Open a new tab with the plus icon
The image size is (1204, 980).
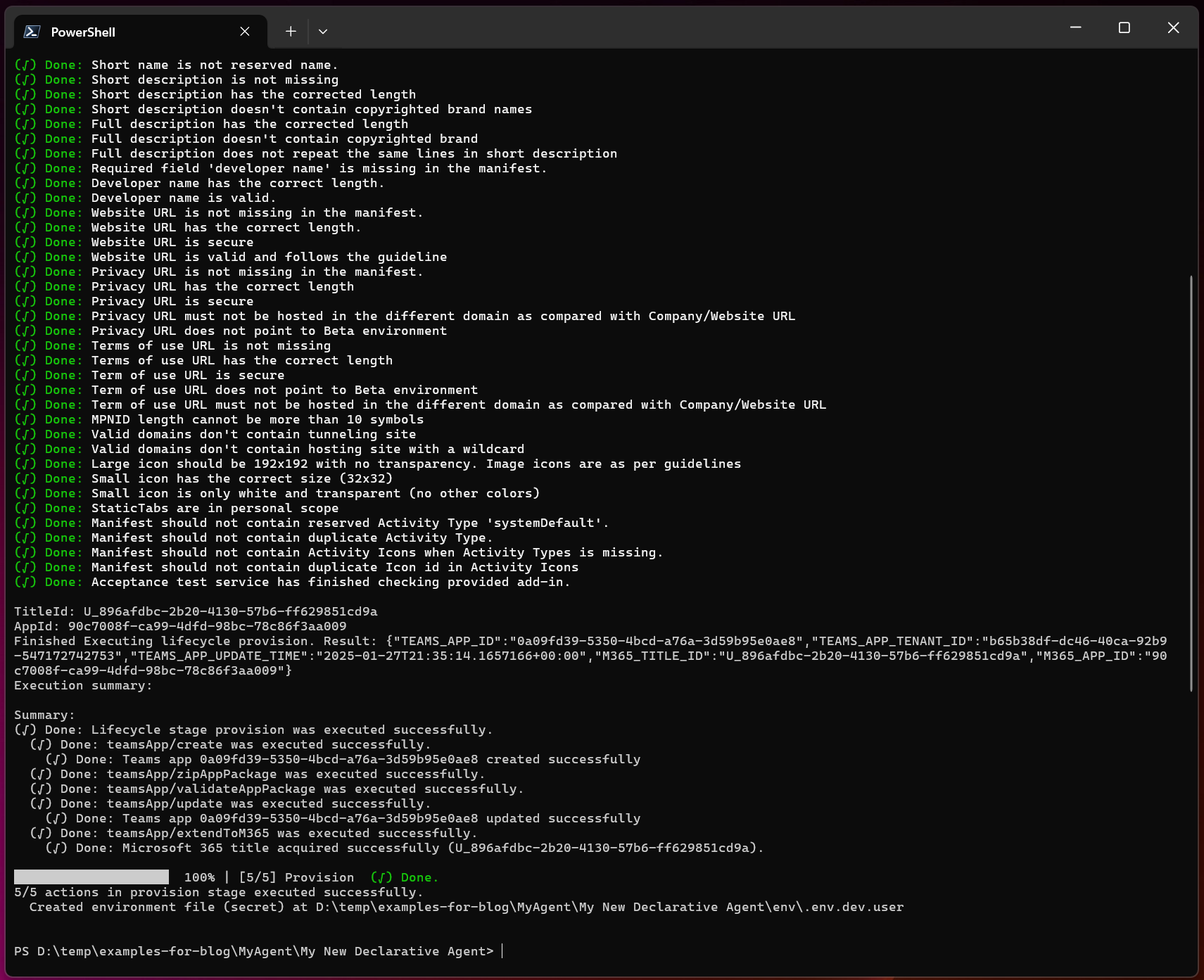pyautogui.click(x=290, y=31)
